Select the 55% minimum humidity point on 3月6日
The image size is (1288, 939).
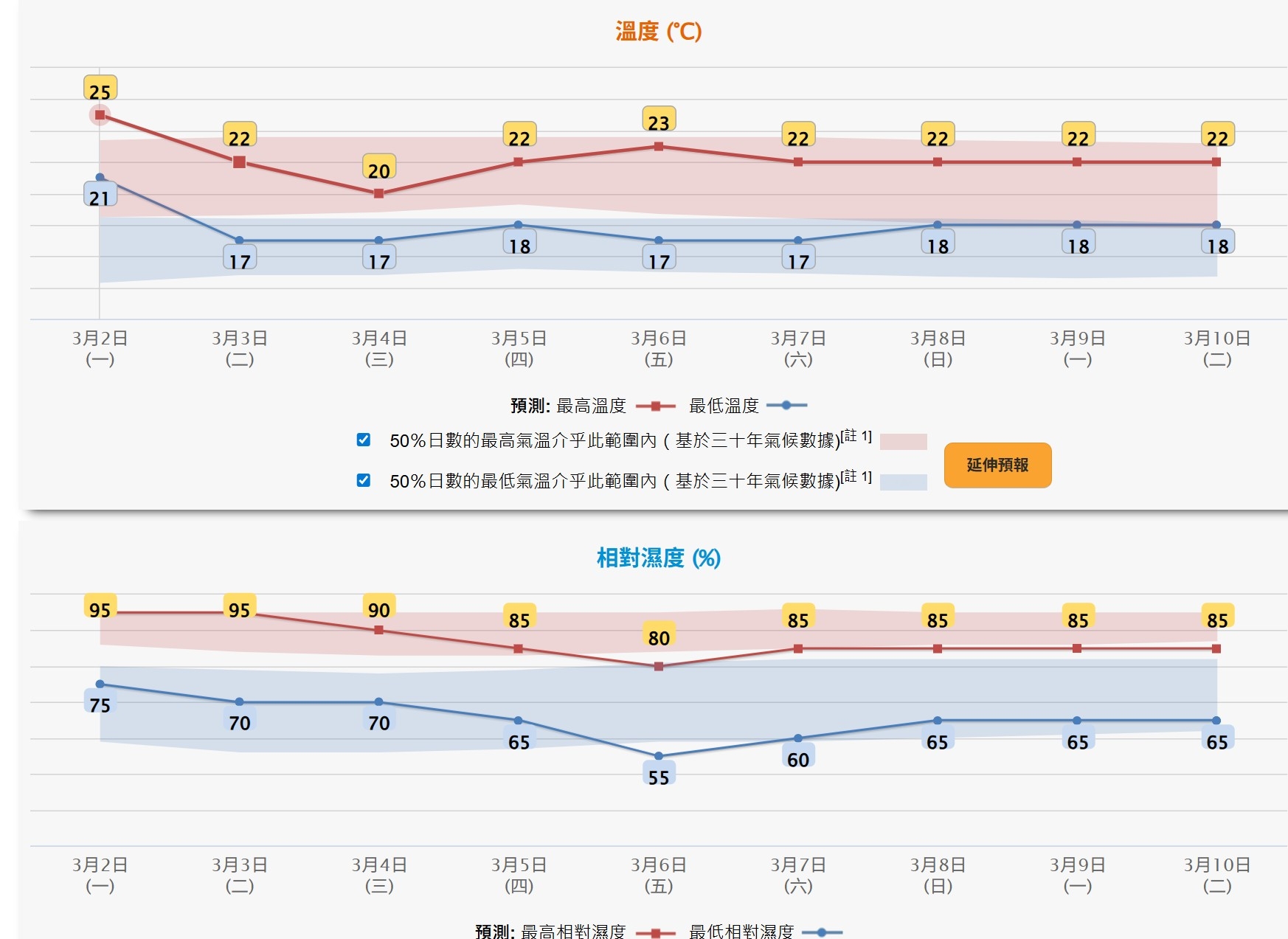point(658,756)
